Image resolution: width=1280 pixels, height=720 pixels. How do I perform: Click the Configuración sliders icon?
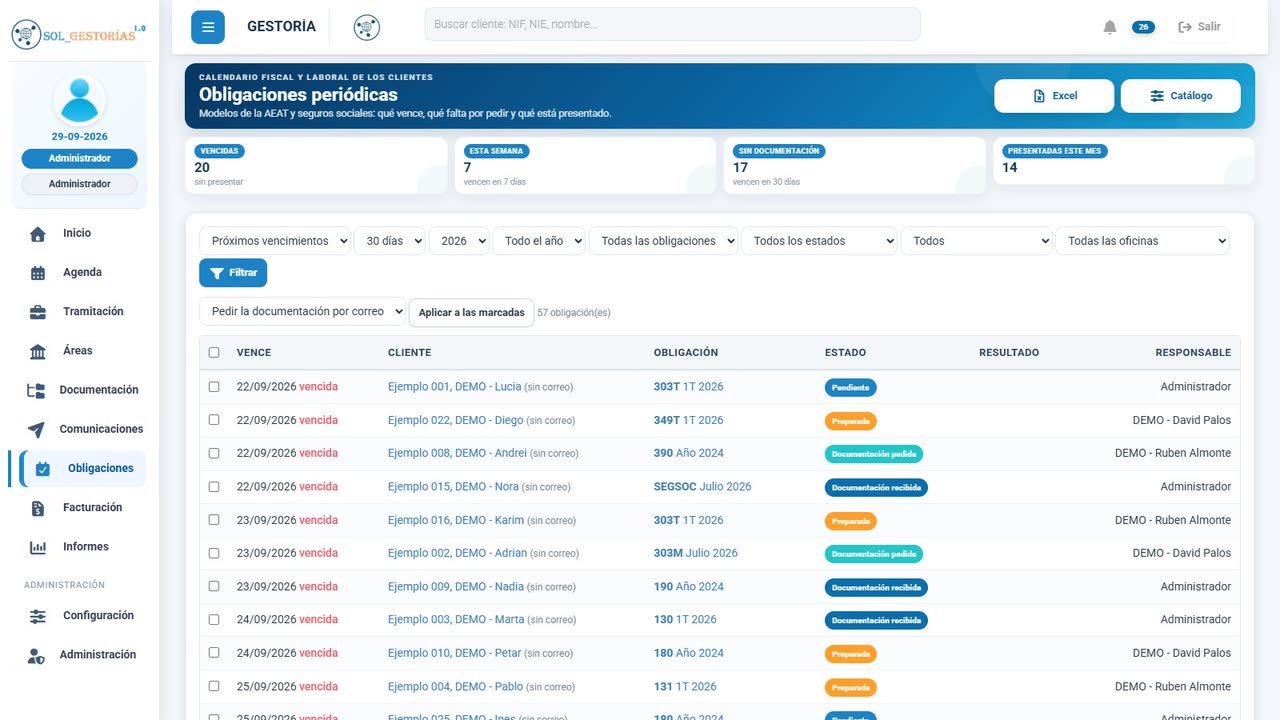[x=38, y=616]
